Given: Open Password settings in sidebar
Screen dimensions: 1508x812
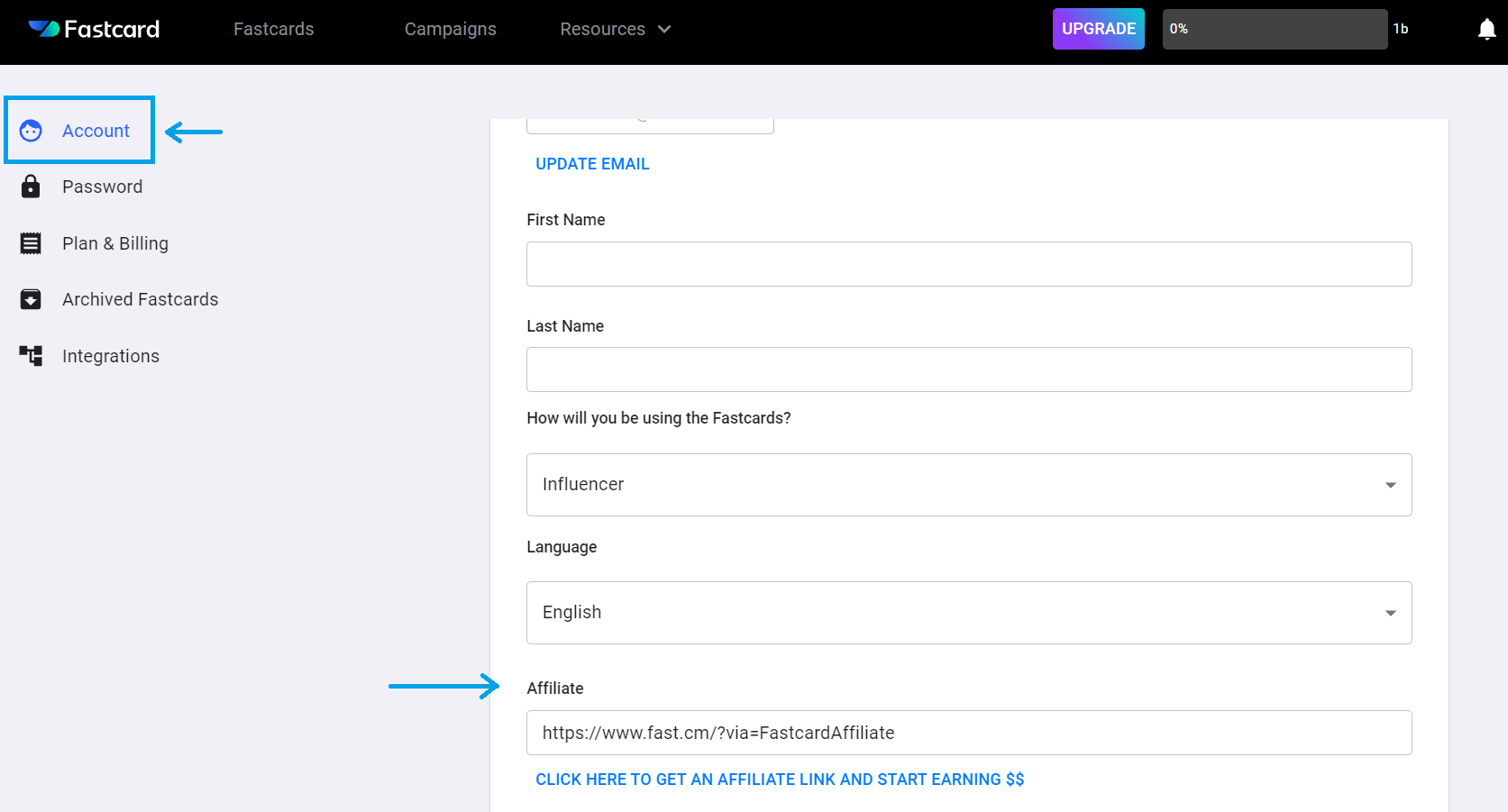Looking at the screenshot, I should 102,187.
